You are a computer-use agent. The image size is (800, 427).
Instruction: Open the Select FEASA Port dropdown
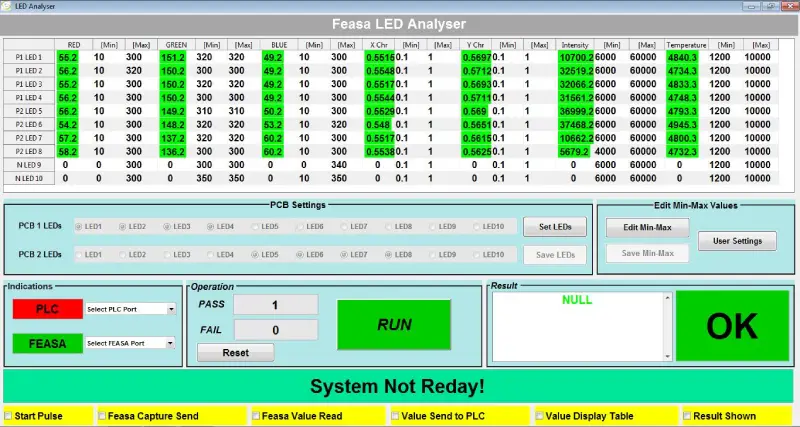[x=171, y=343]
